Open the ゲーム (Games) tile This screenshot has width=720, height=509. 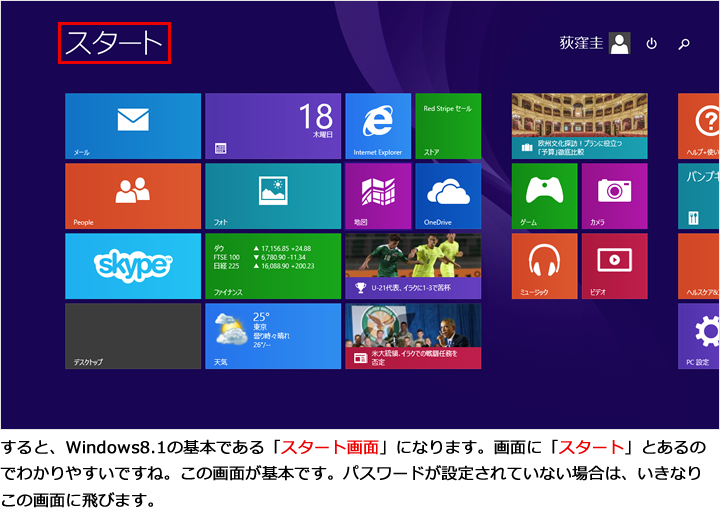point(545,196)
